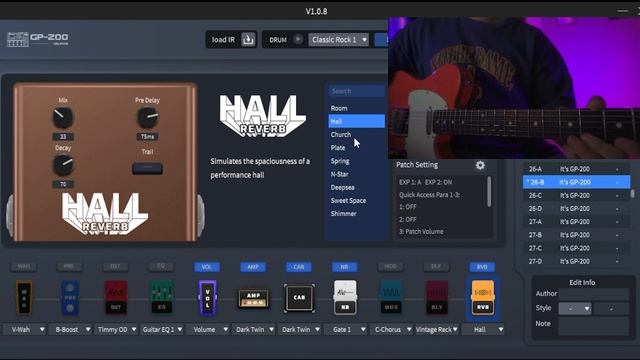
Task: Toggle the DLY module on
Action: click(436, 267)
